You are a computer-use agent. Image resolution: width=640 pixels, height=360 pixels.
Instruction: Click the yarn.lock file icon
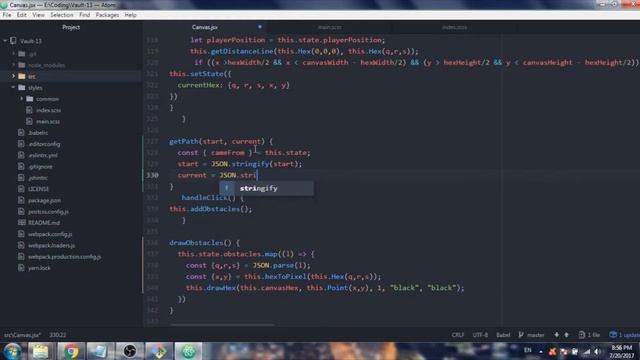[x=22, y=268]
